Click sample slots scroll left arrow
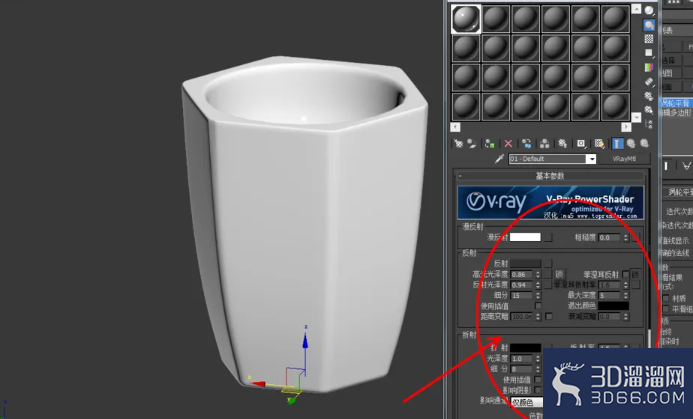The height and width of the screenshot is (419, 693). coord(455,127)
